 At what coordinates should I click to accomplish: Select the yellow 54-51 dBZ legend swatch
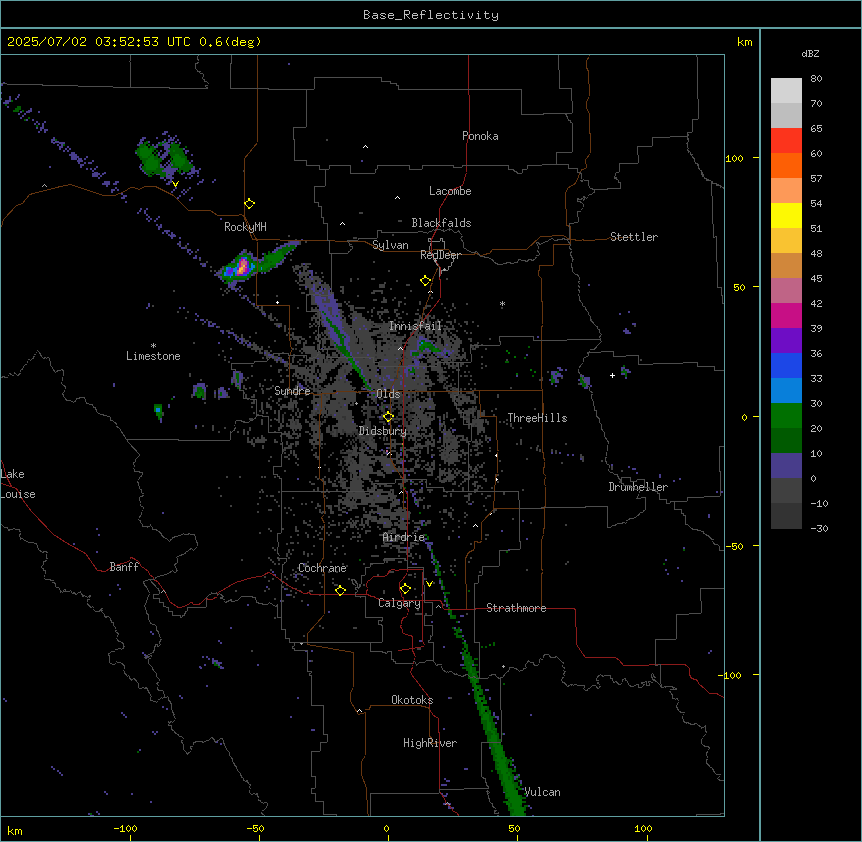[x=786, y=215]
